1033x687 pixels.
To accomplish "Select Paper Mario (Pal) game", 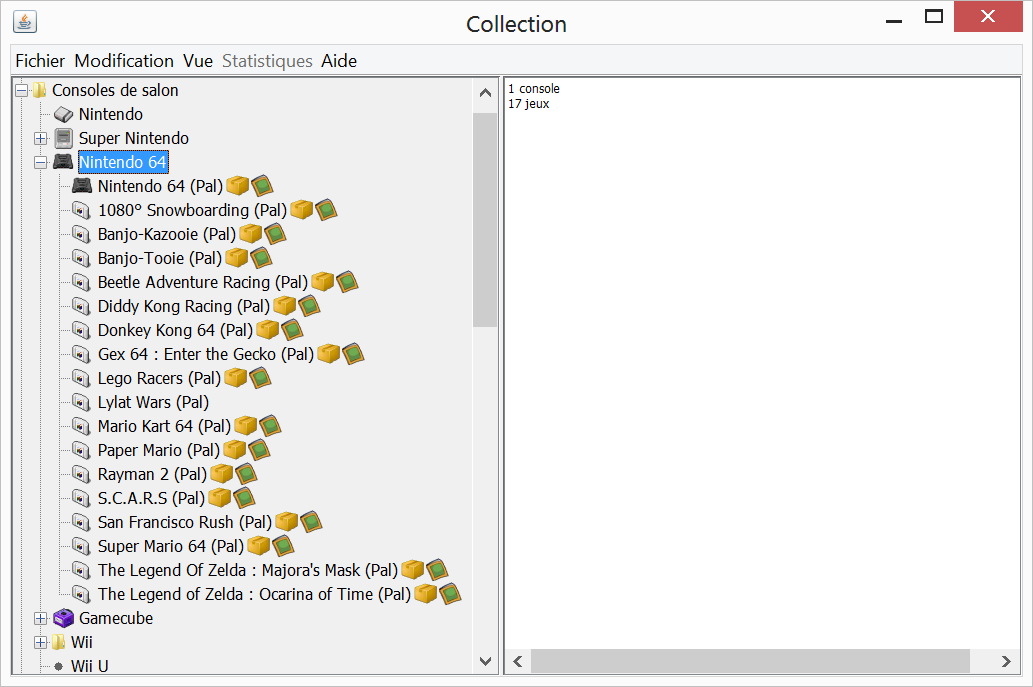I will point(159,450).
